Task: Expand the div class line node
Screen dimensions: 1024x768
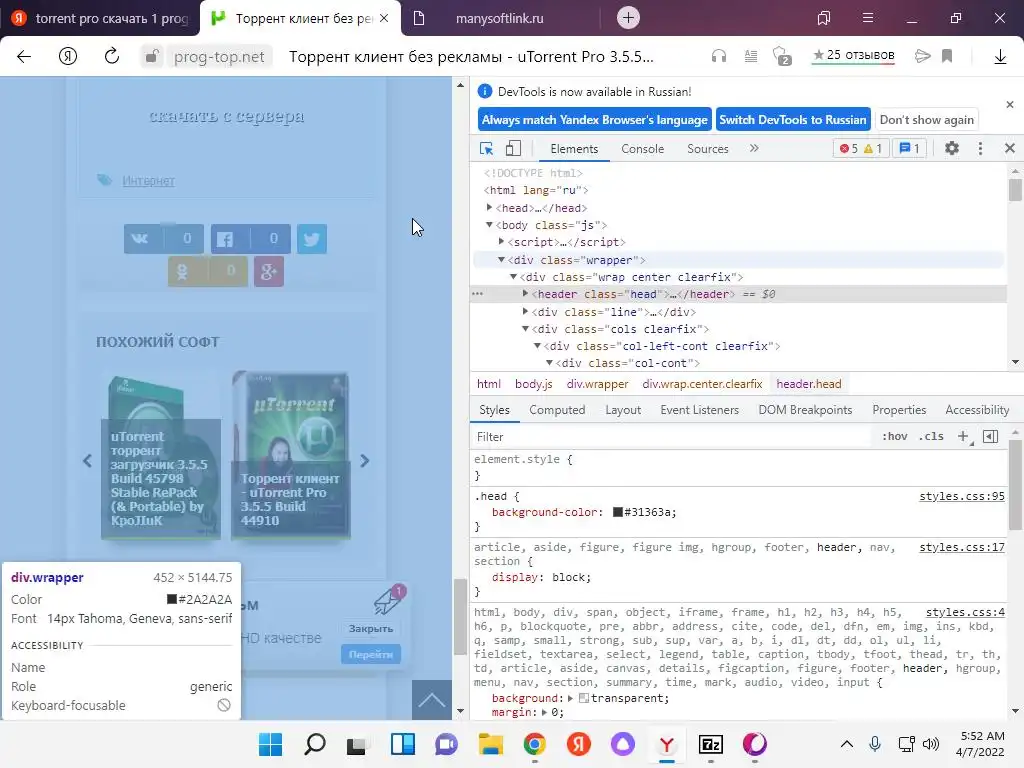Action: 525,312
